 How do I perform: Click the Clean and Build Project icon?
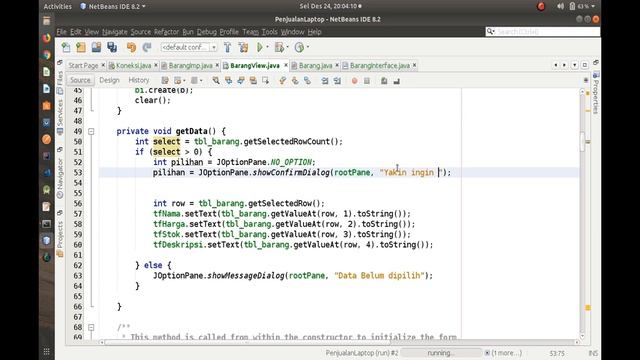pyautogui.click(x=243, y=47)
